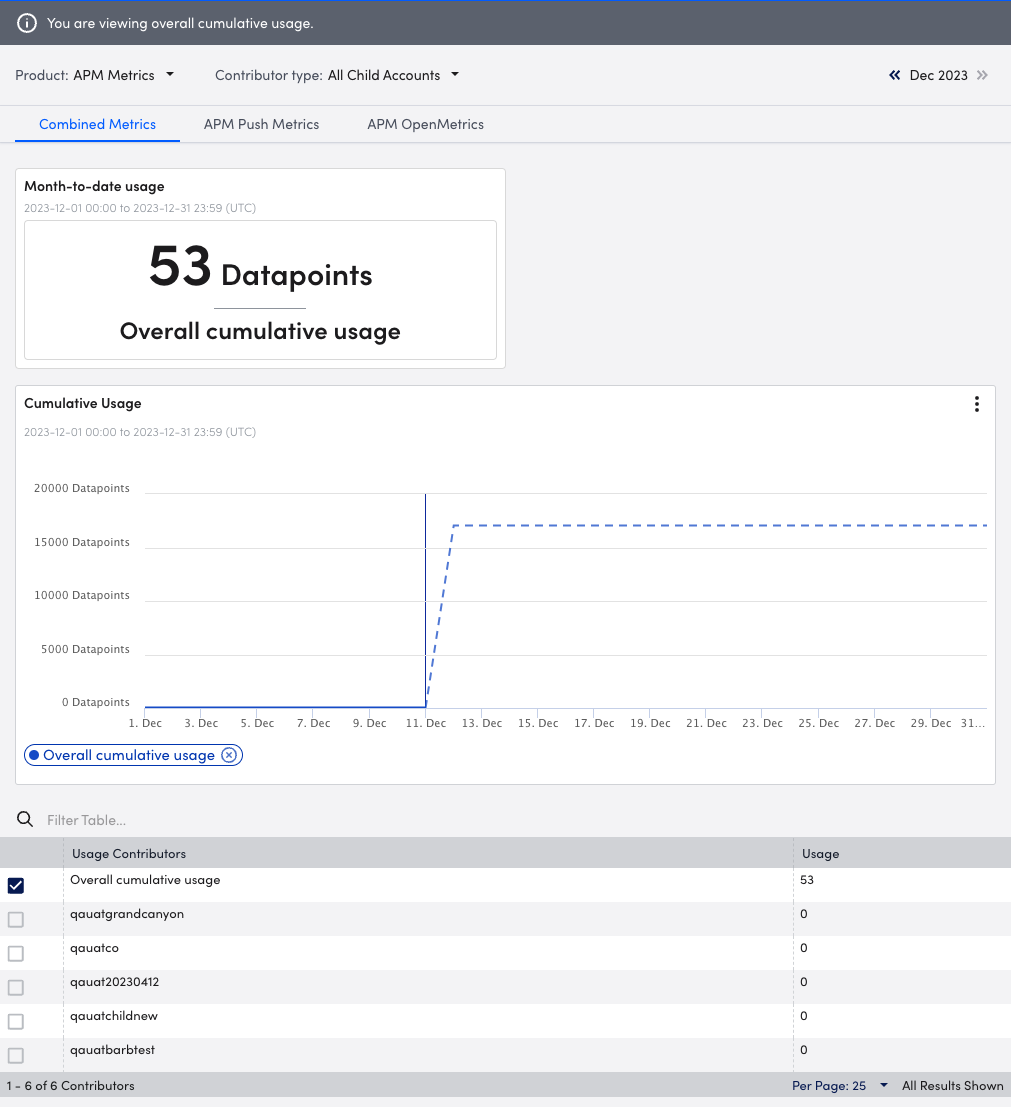Viewport: 1011px width, 1107px height.
Task: Click the magnifier search icon above the table
Action: 24,819
